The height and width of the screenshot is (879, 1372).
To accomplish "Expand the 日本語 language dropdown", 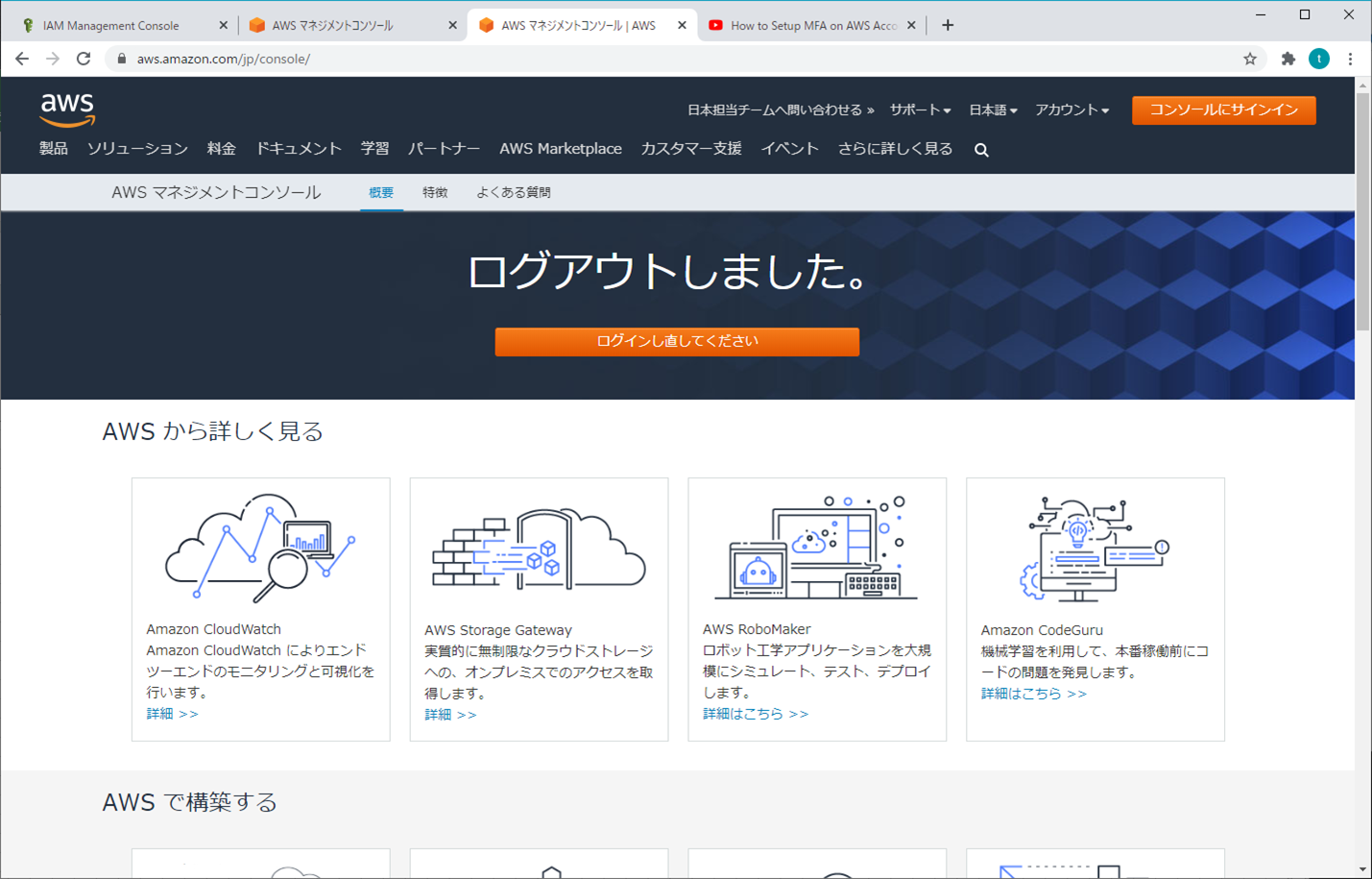I will coord(993,110).
